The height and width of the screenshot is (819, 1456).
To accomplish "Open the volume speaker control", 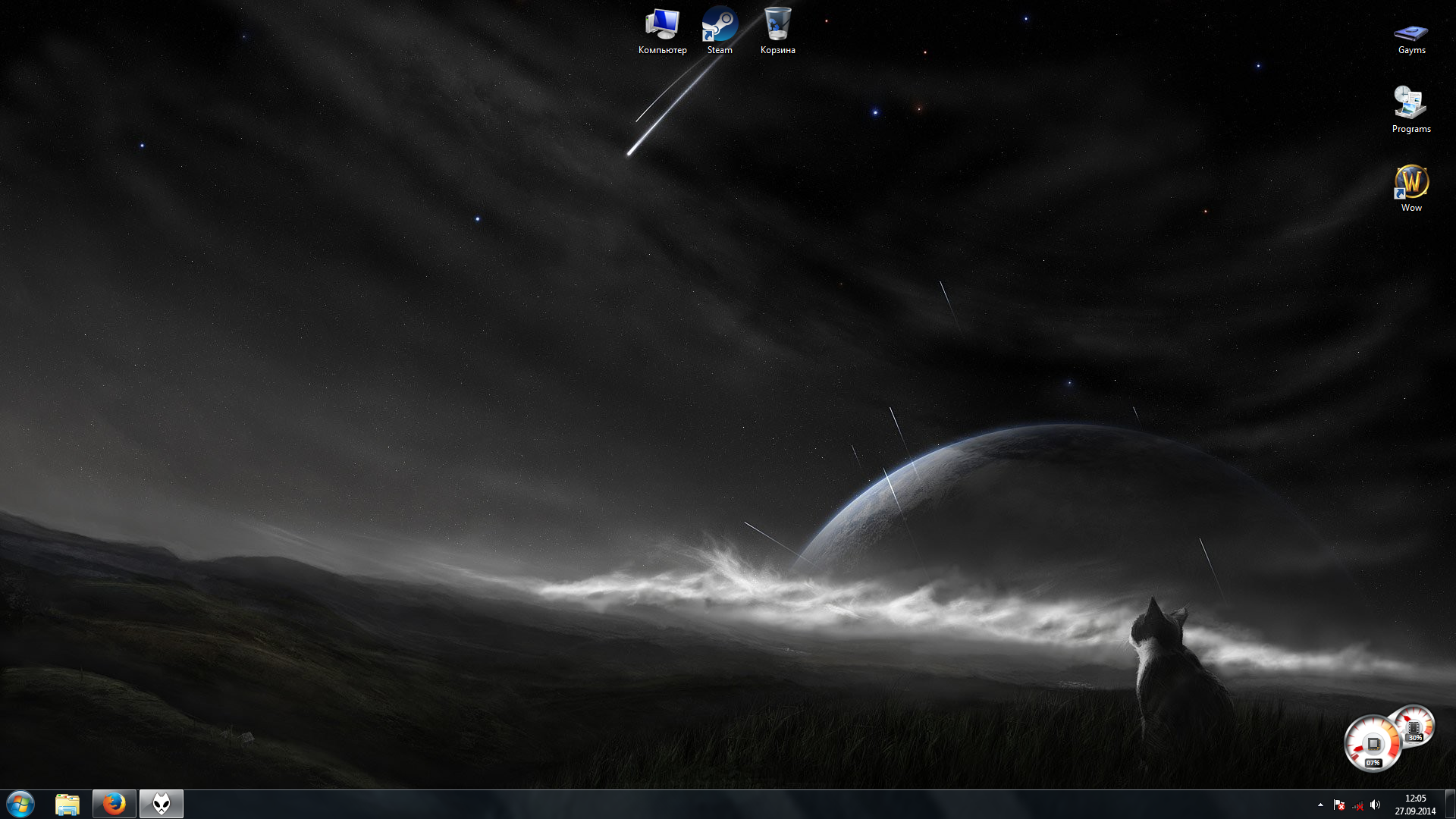I will coord(1376,805).
